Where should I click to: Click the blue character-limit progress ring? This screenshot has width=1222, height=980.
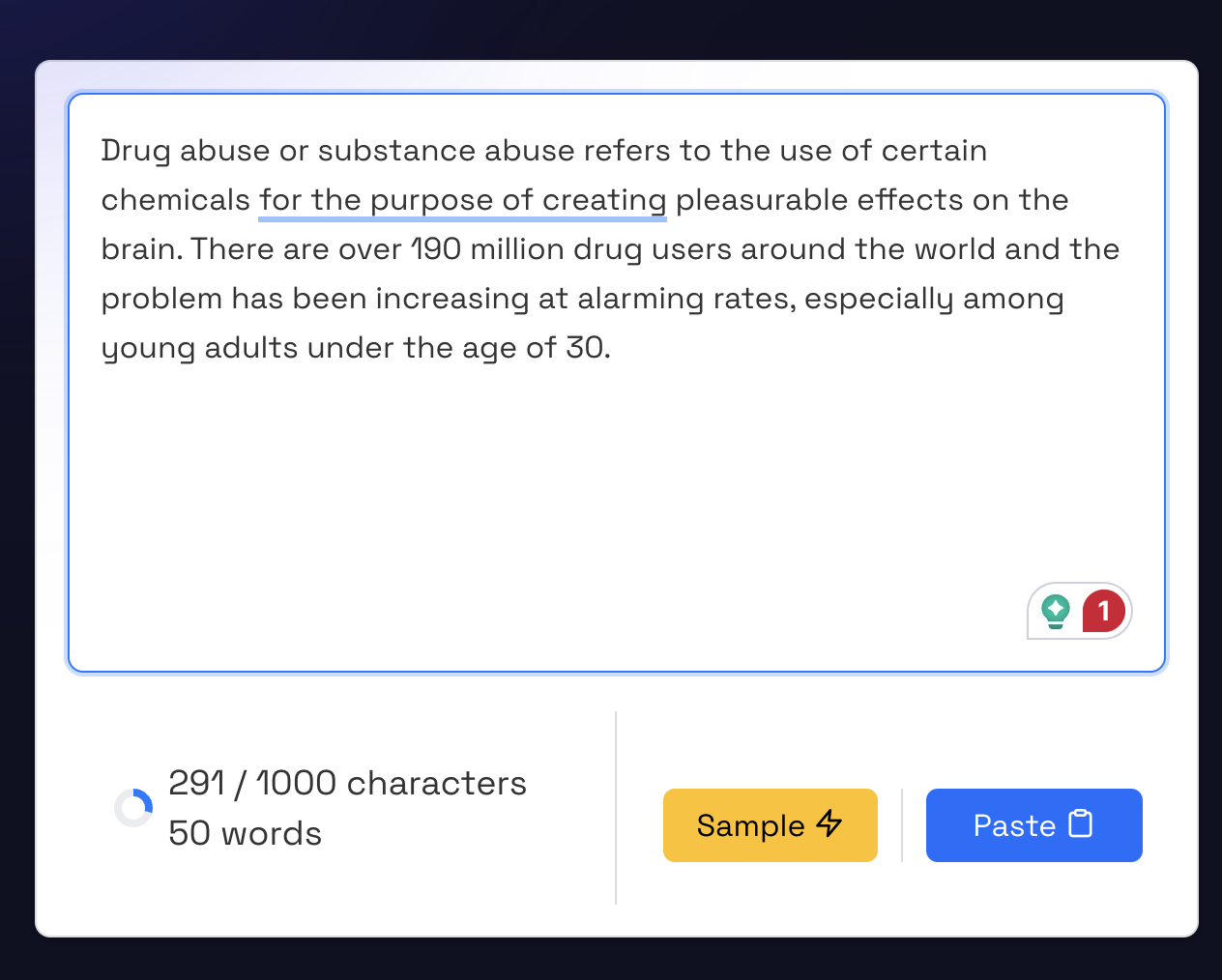coord(134,806)
